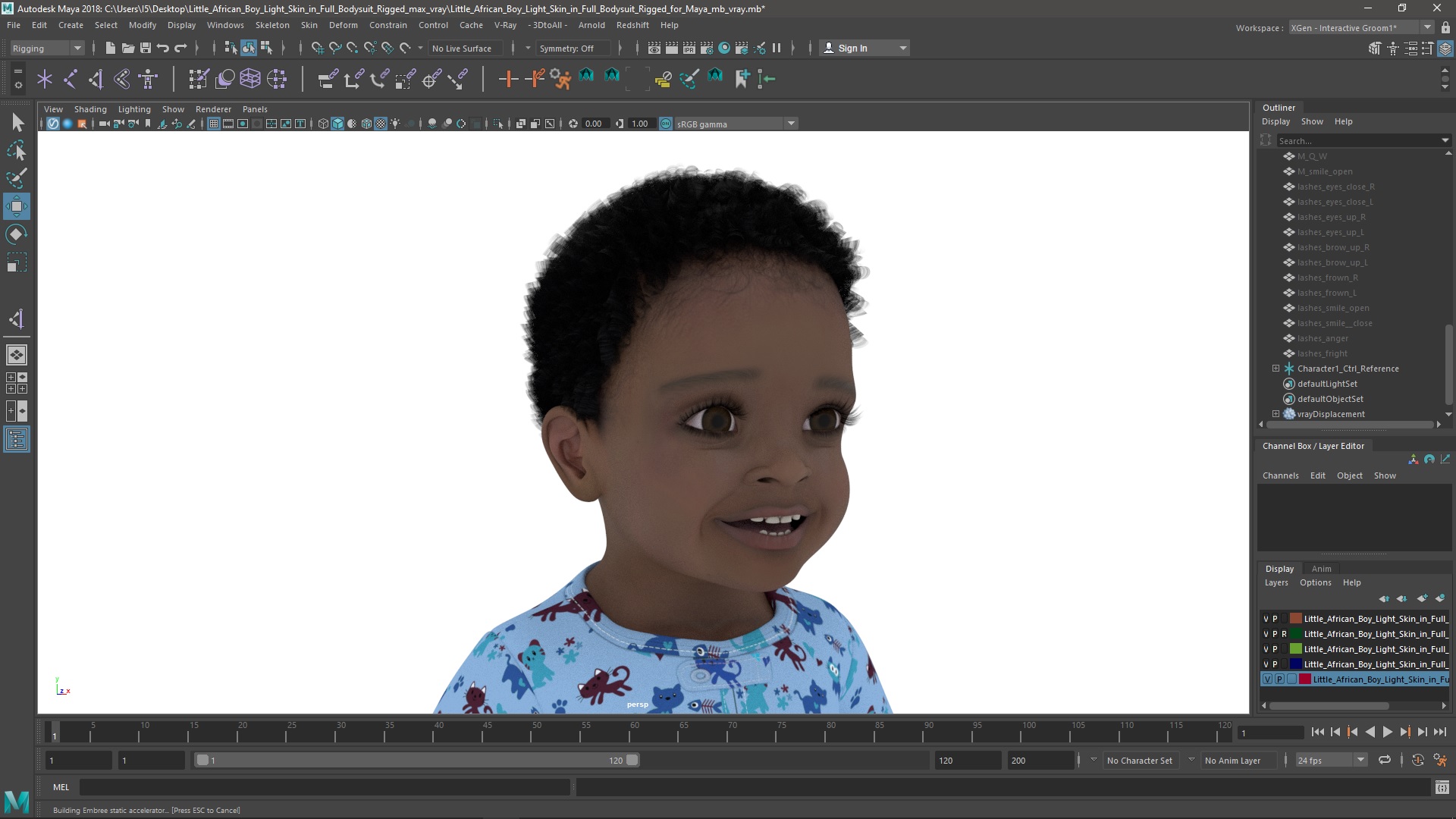
Task: Toggle viewport grid display icon
Action: coord(214,124)
